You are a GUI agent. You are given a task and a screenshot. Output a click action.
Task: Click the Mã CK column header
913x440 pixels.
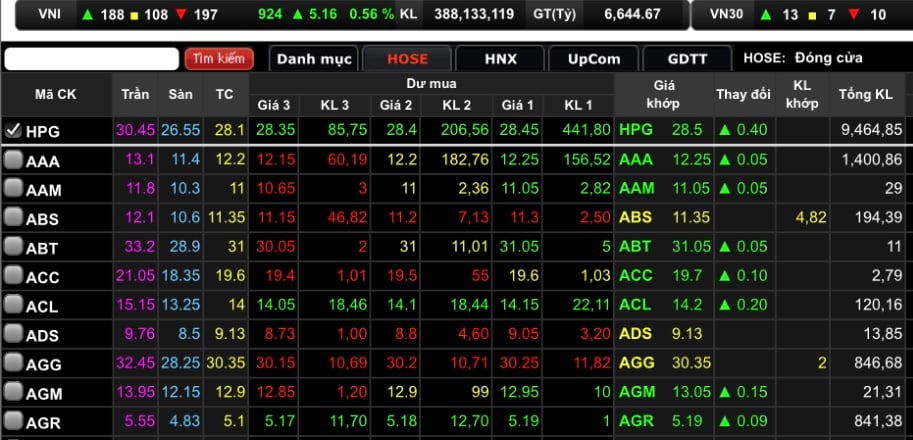pos(56,94)
